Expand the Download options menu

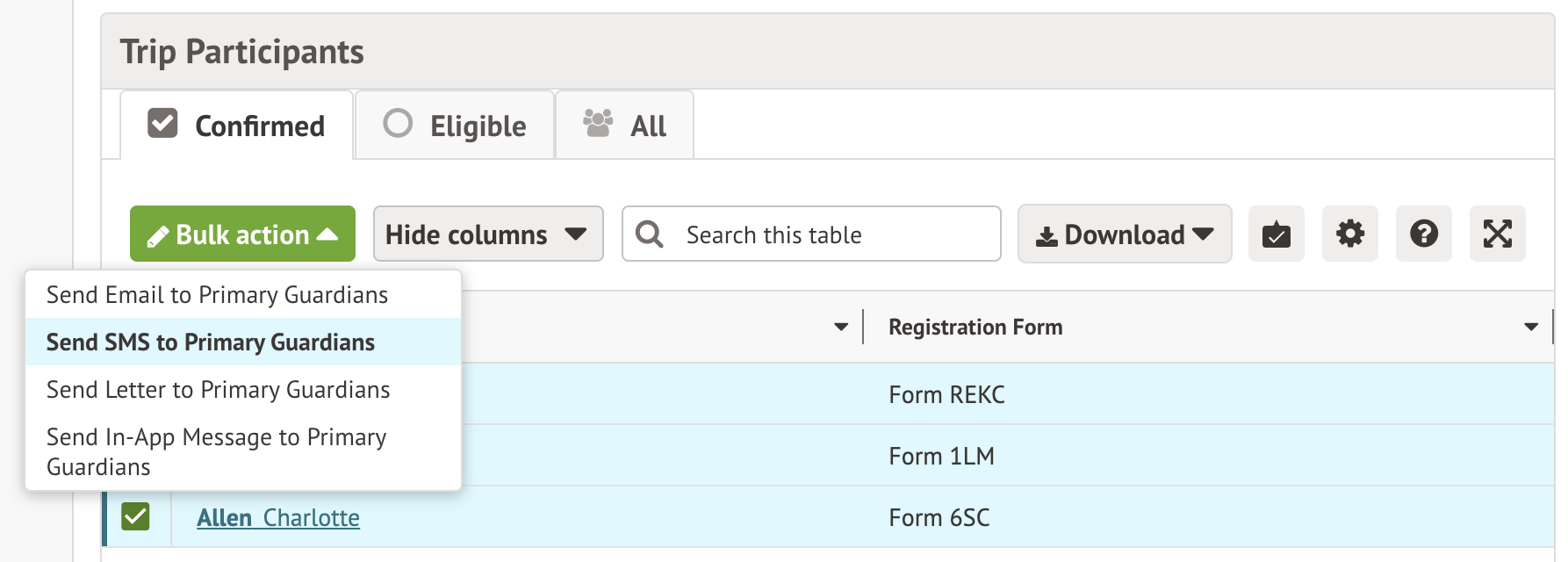point(1124,234)
